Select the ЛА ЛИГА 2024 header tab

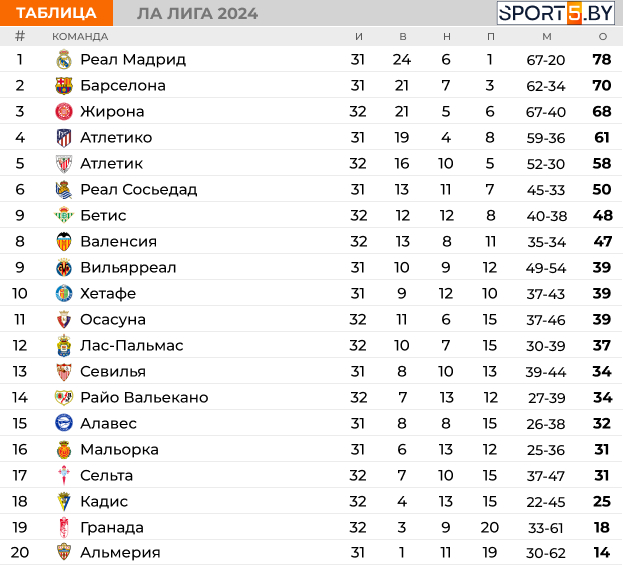[x=197, y=13]
